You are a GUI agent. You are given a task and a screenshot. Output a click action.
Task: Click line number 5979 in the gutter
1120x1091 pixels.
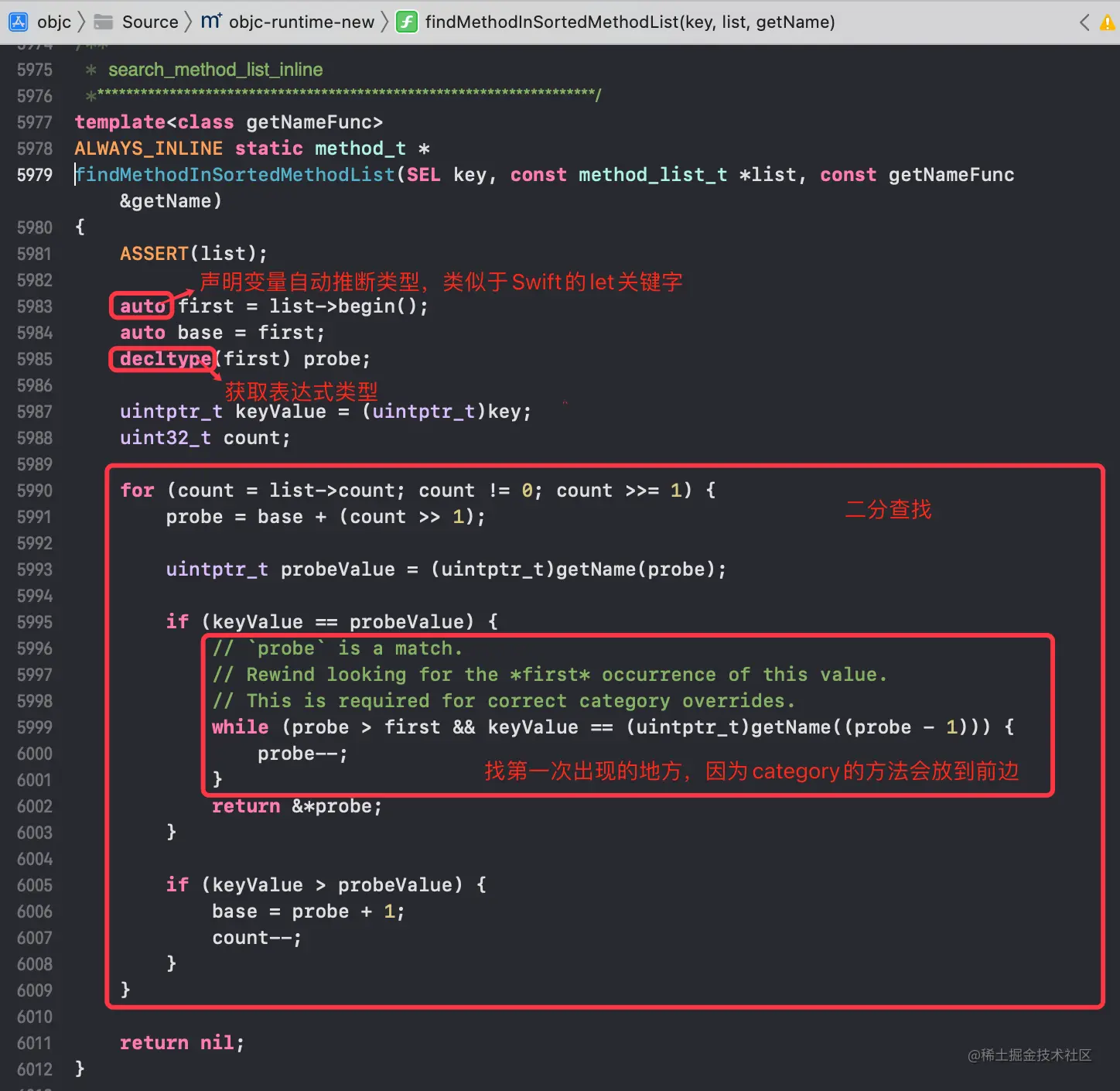click(35, 175)
